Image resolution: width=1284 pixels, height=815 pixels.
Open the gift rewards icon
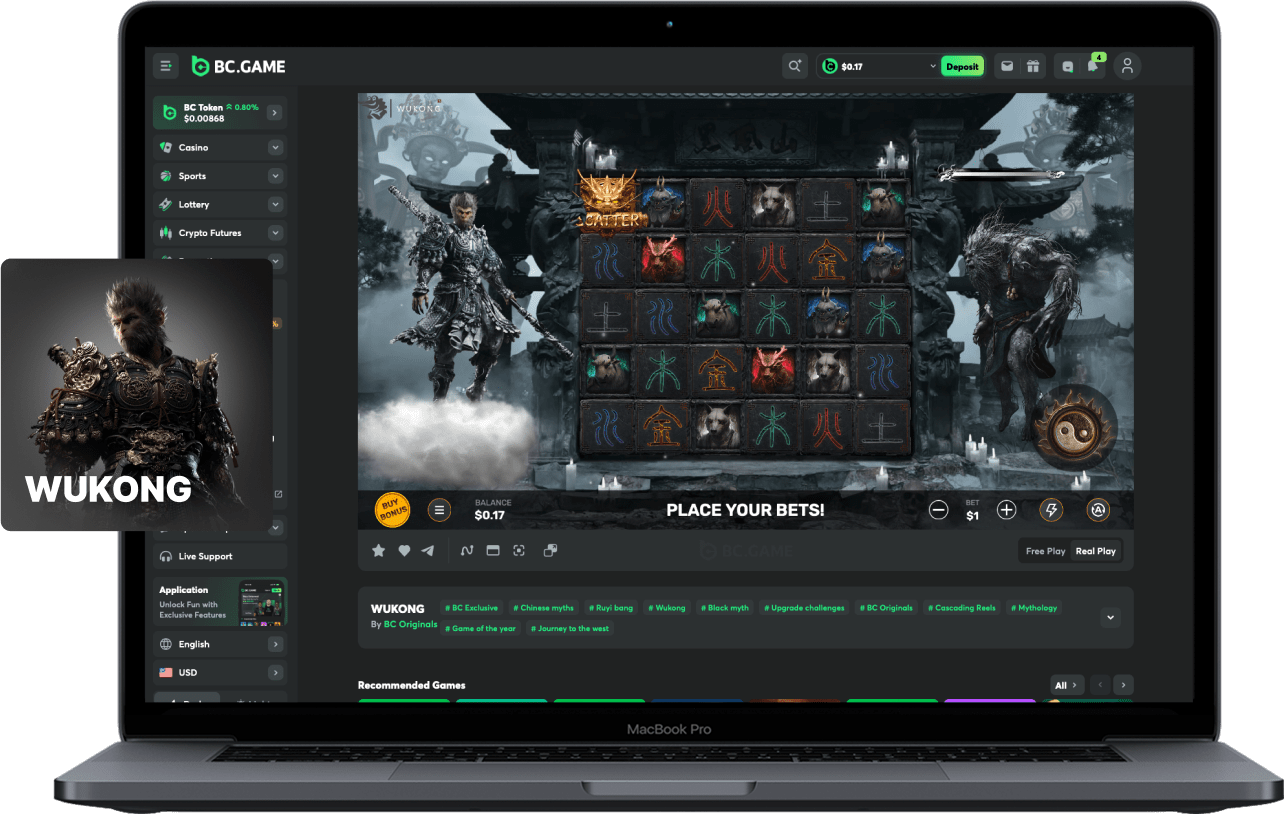tap(1033, 66)
